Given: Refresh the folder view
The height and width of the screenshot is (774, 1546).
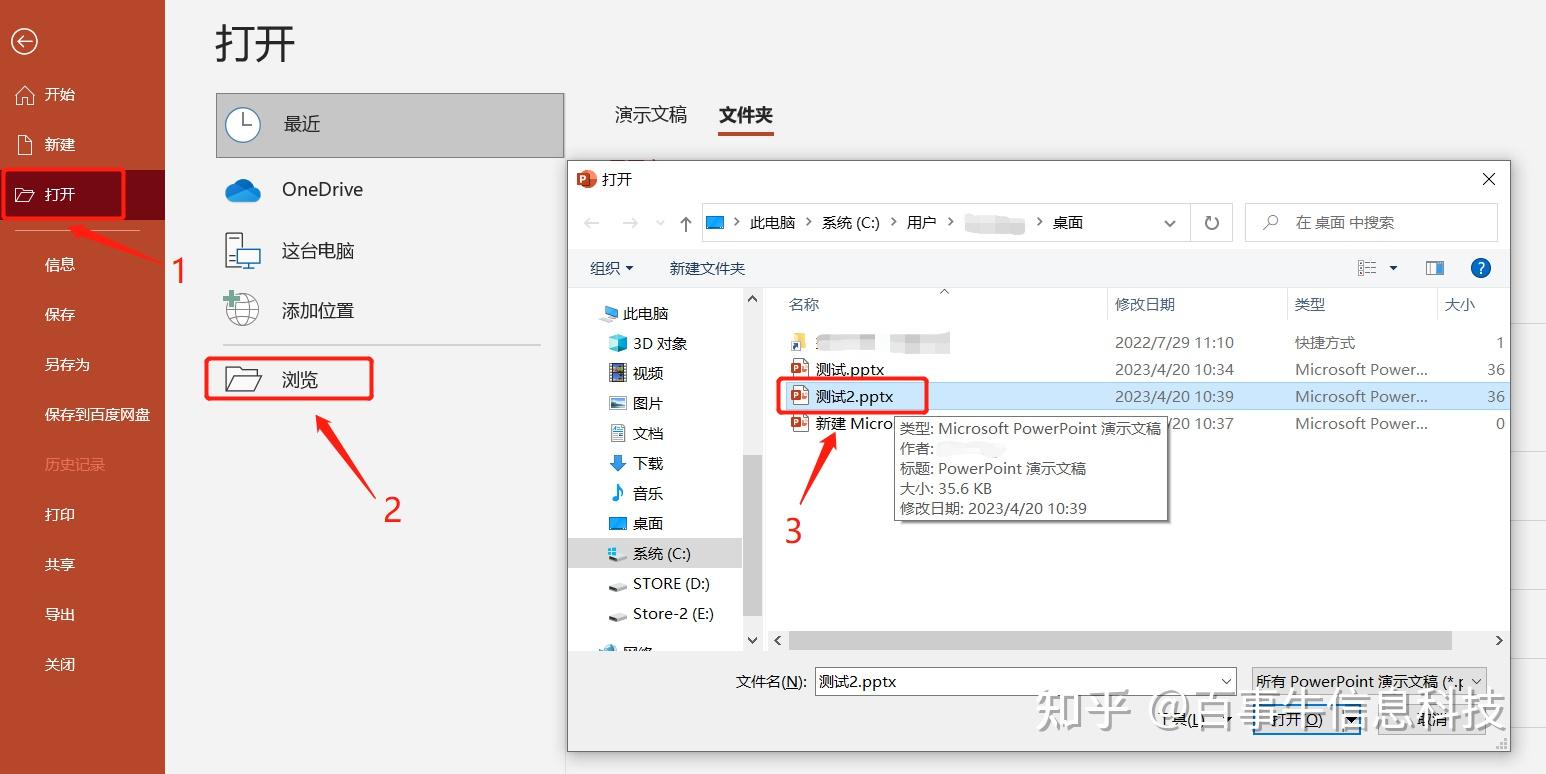Looking at the screenshot, I should coord(1211,222).
